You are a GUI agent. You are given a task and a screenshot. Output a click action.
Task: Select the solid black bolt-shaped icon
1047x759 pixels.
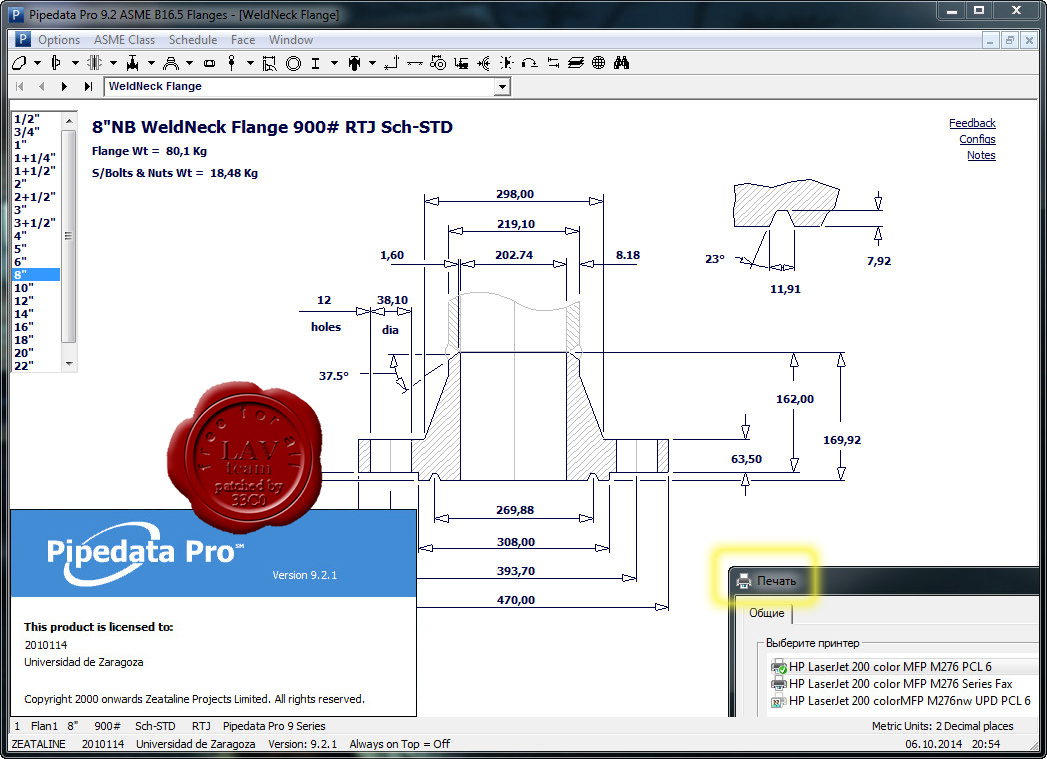pyautogui.click(x=355, y=63)
